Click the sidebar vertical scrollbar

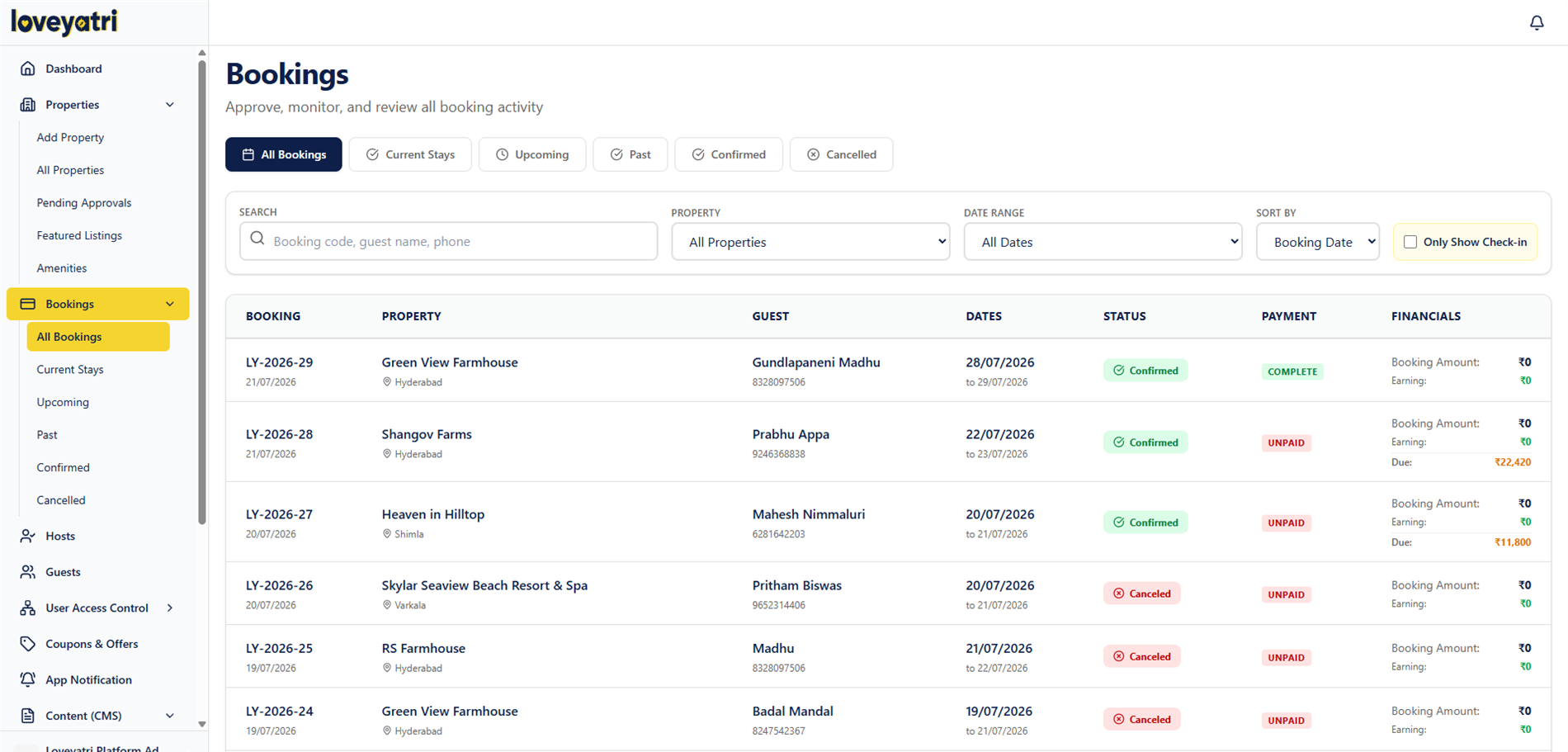[202, 293]
